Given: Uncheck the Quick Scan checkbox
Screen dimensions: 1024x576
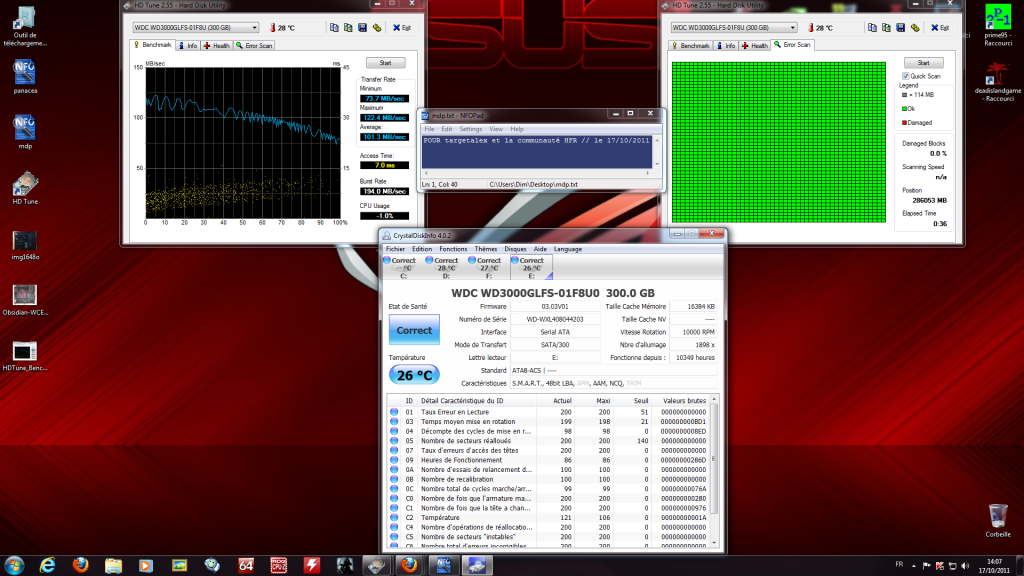Looking at the screenshot, I should 906,75.
